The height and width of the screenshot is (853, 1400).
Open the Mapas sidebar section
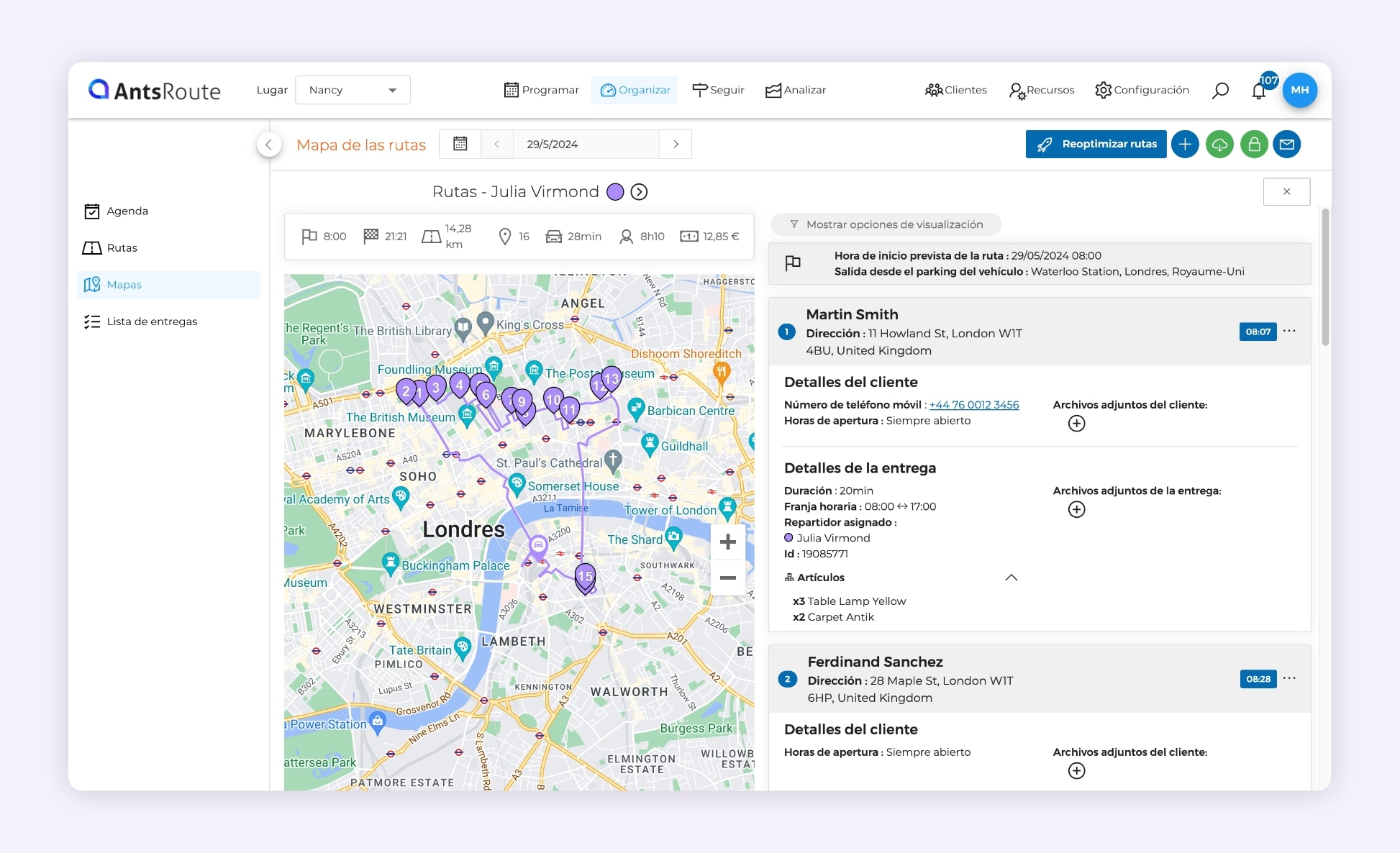(124, 284)
